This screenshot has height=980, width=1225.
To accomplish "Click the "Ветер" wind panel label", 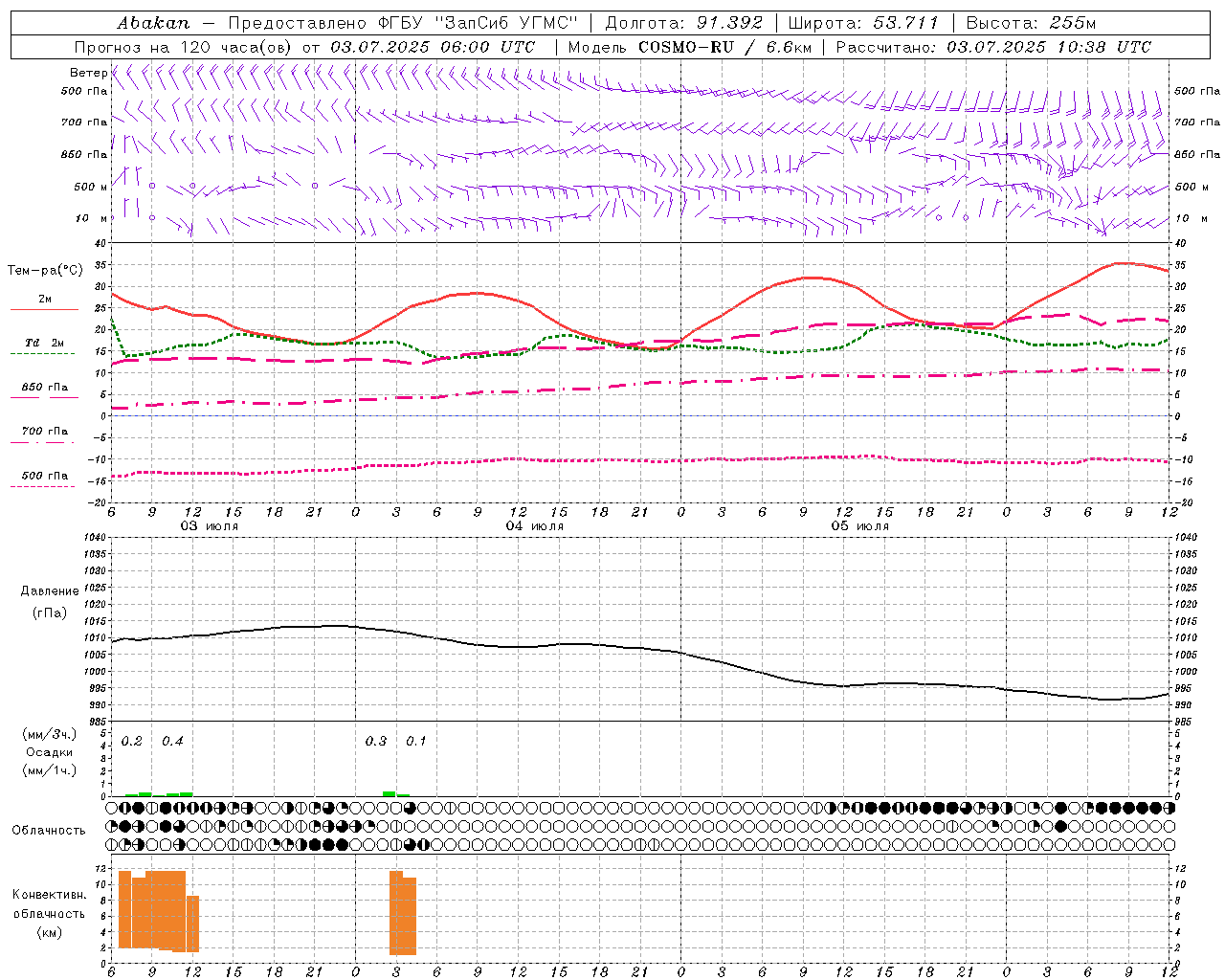I will pos(88,73).
